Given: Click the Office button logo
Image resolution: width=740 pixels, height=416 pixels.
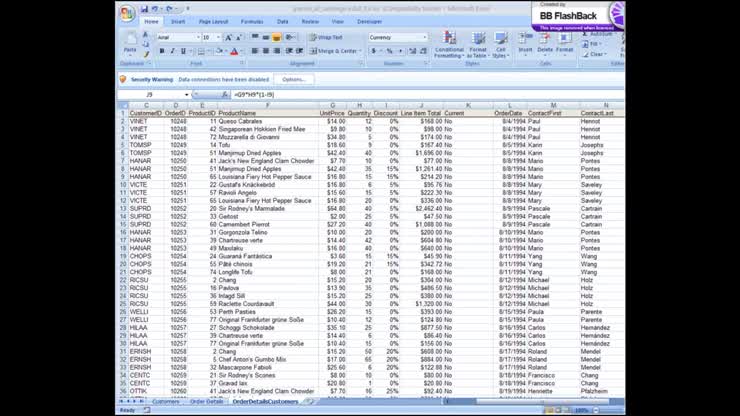Looking at the screenshot, I should pos(126,14).
